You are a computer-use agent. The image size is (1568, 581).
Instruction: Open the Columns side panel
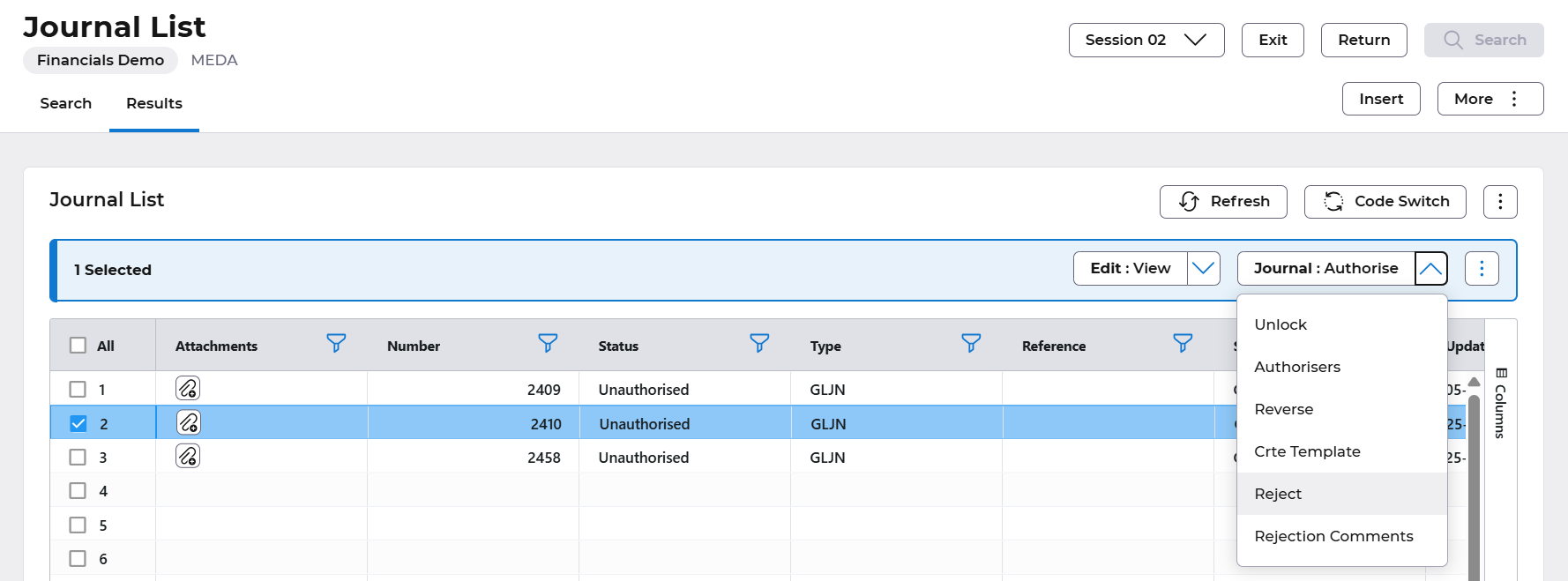coord(1501,403)
